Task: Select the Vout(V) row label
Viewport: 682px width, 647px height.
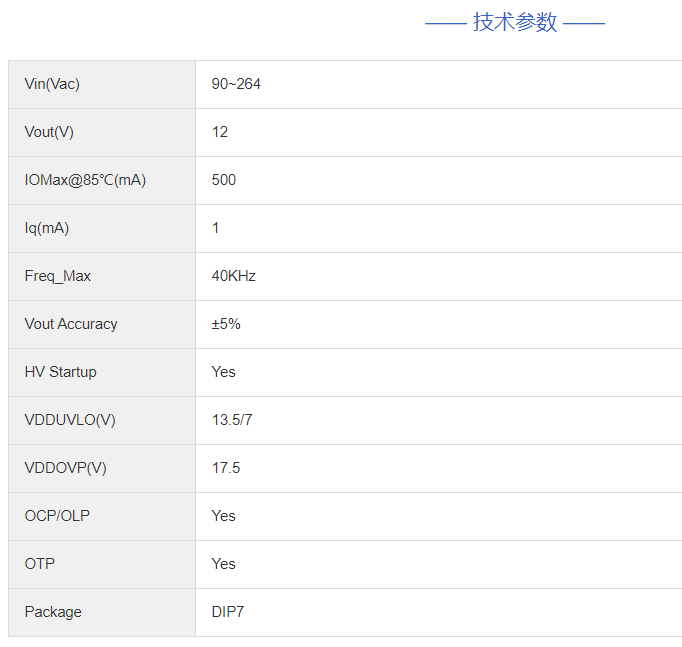Action: pos(49,132)
